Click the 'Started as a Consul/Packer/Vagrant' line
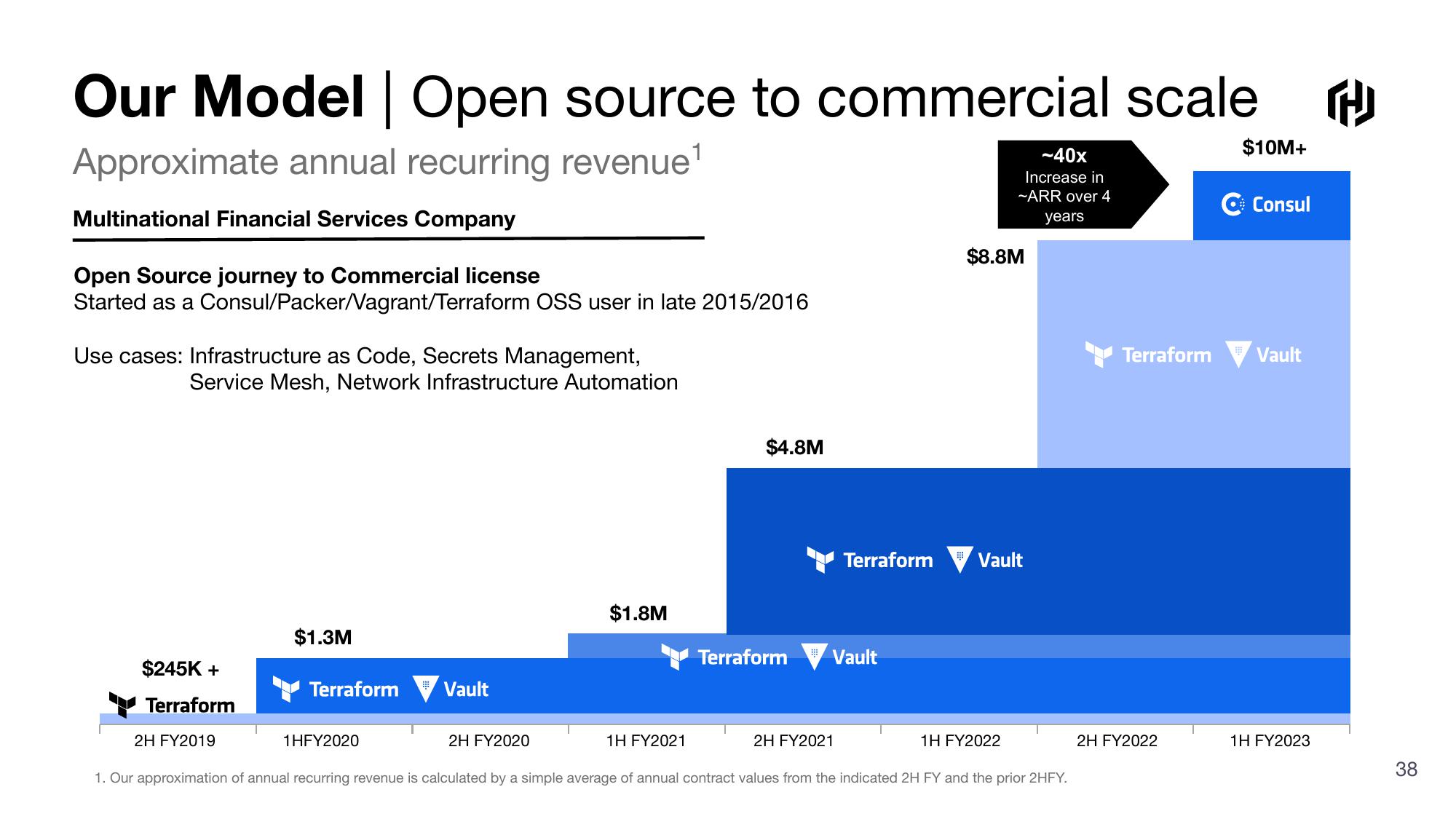This screenshot has height=819, width=1456. (x=440, y=302)
